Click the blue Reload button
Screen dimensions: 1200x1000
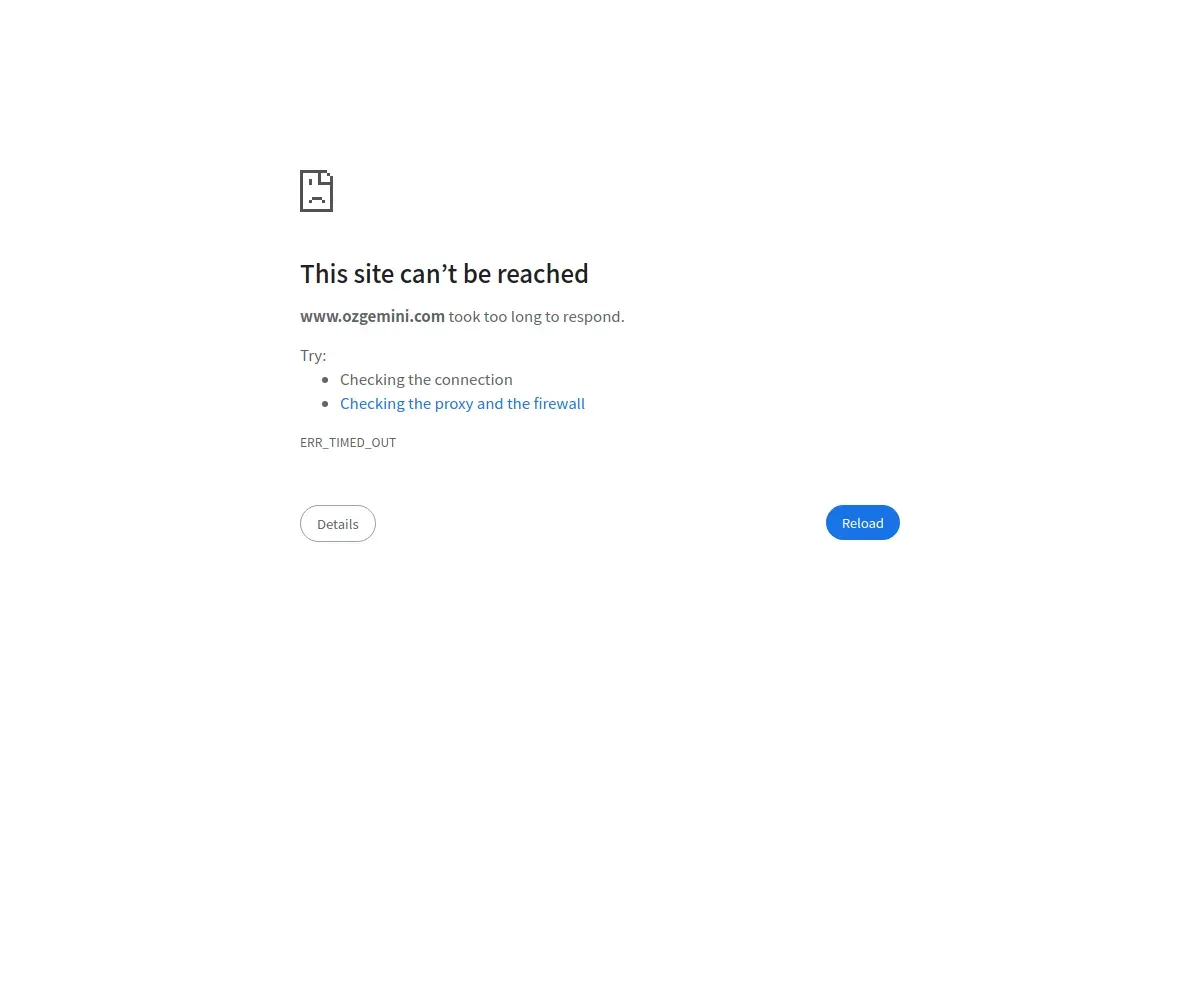pyautogui.click(x=863, y=523)
